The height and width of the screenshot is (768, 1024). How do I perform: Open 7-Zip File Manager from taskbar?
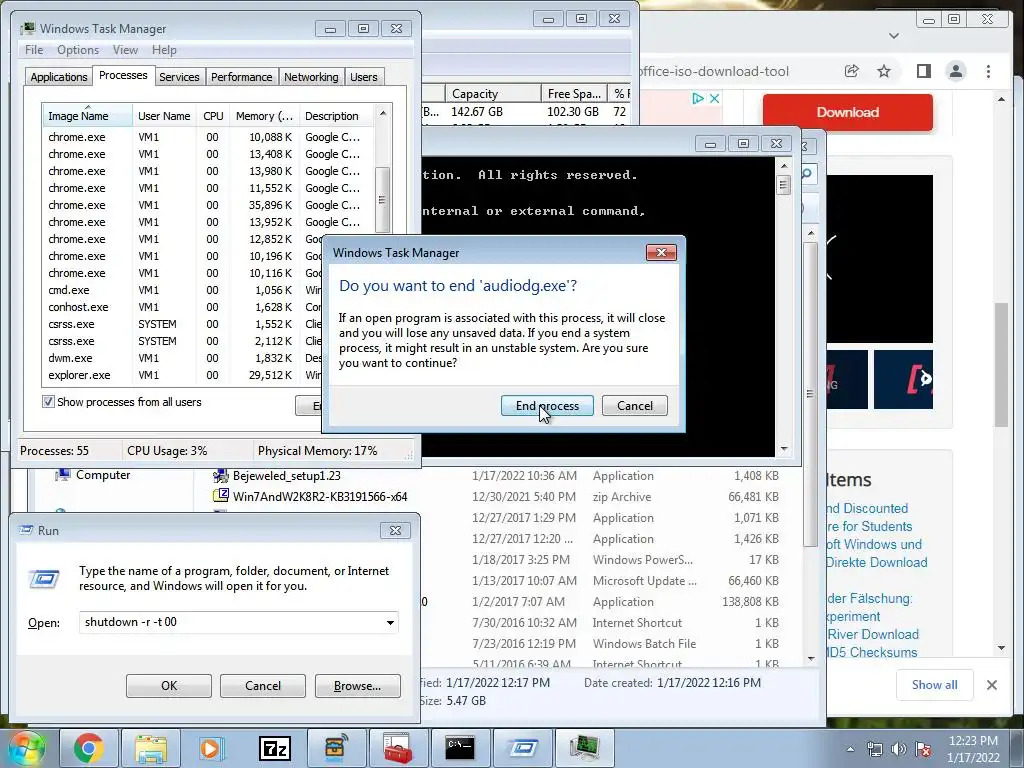[x=275, y=748]
